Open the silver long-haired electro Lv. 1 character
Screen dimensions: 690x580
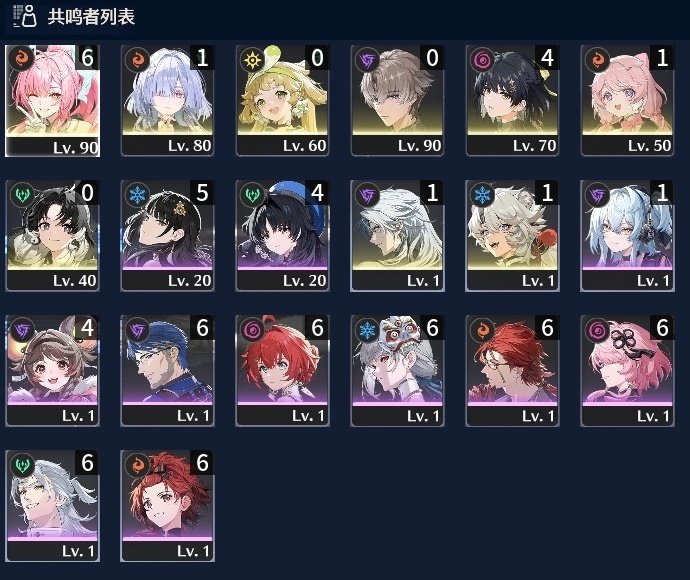(x=397, y=235)
